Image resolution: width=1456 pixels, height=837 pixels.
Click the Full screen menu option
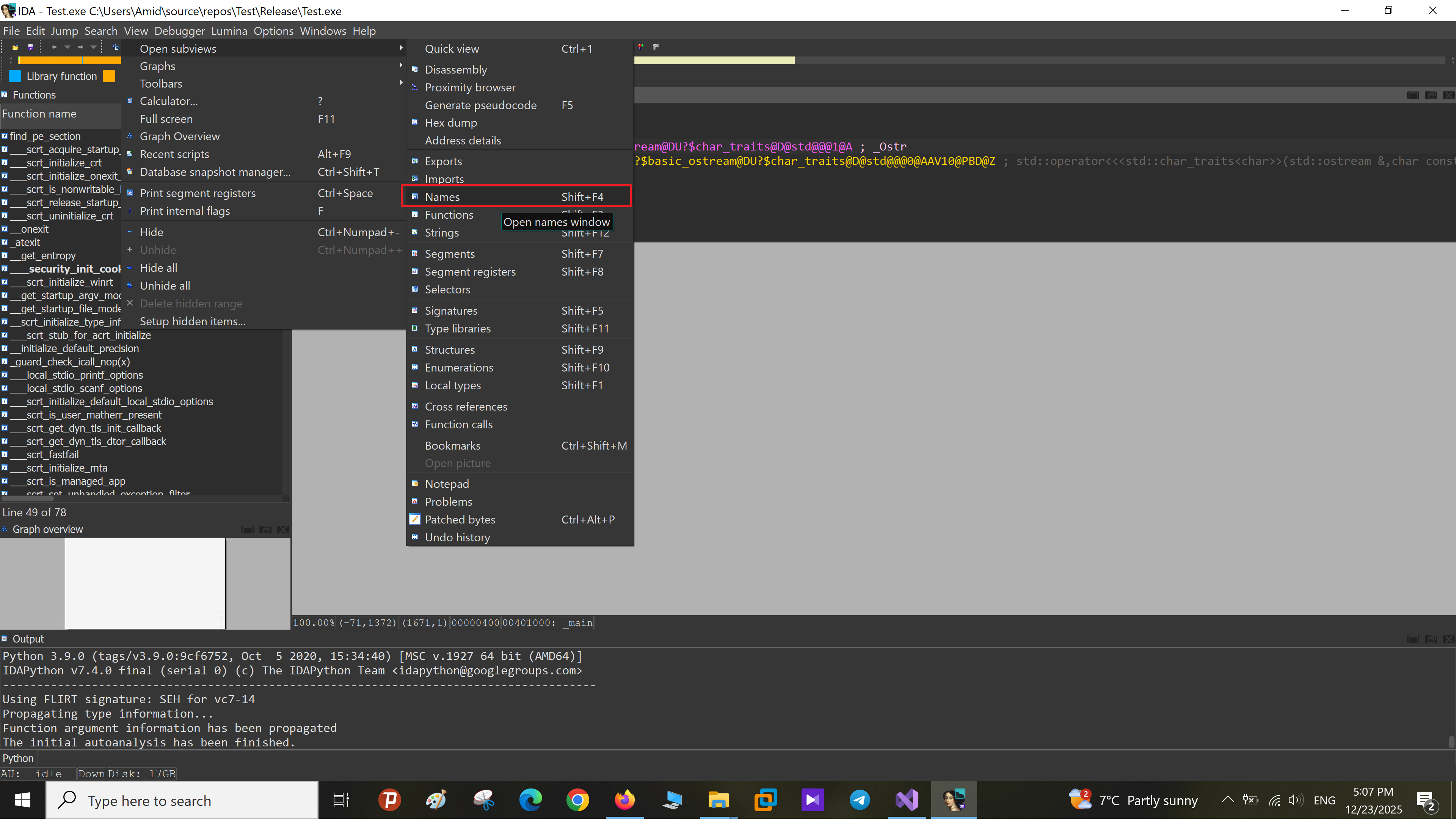coord(166,118)
